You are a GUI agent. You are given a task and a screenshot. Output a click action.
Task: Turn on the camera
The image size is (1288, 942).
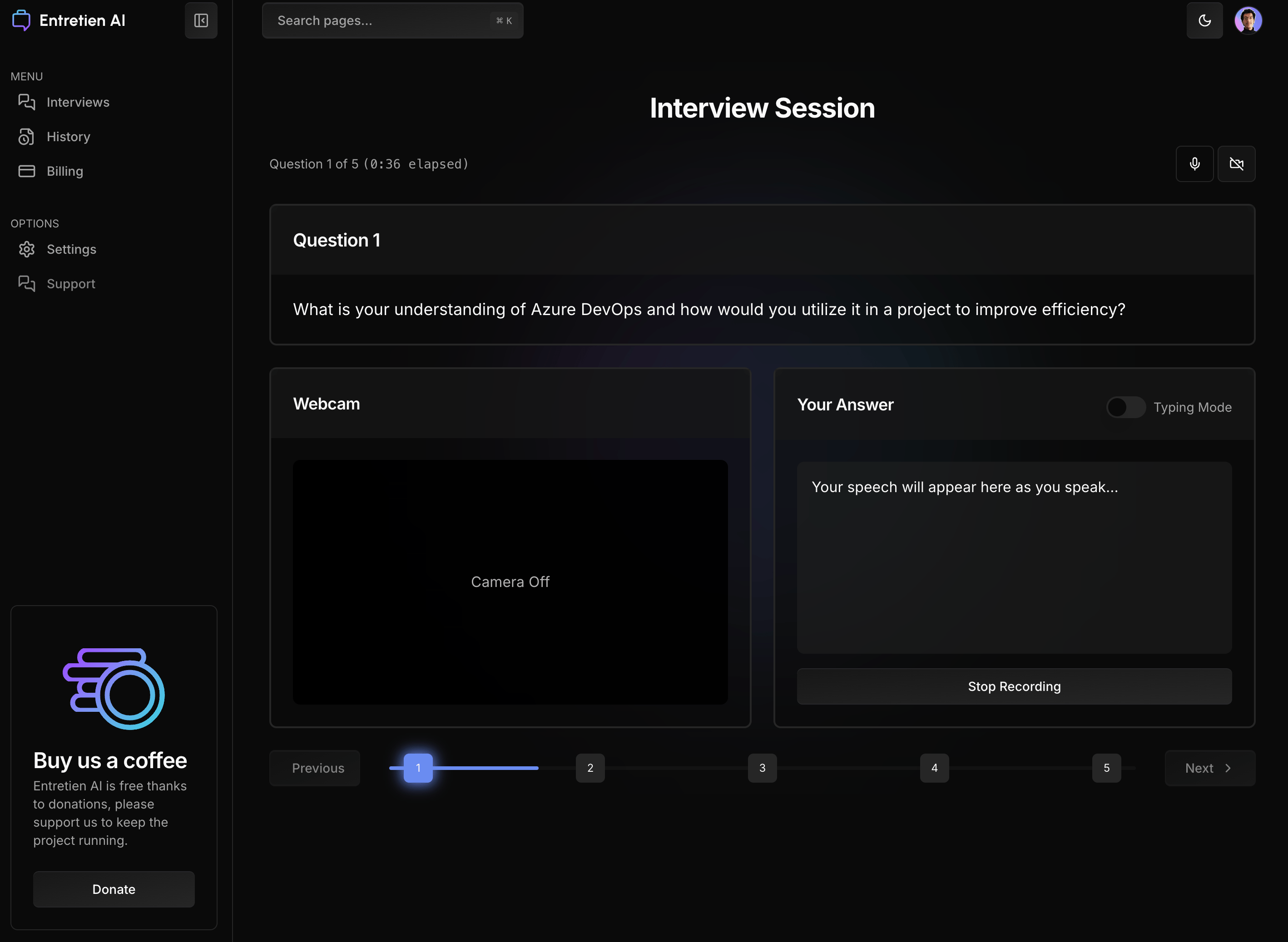[1236, 164]
